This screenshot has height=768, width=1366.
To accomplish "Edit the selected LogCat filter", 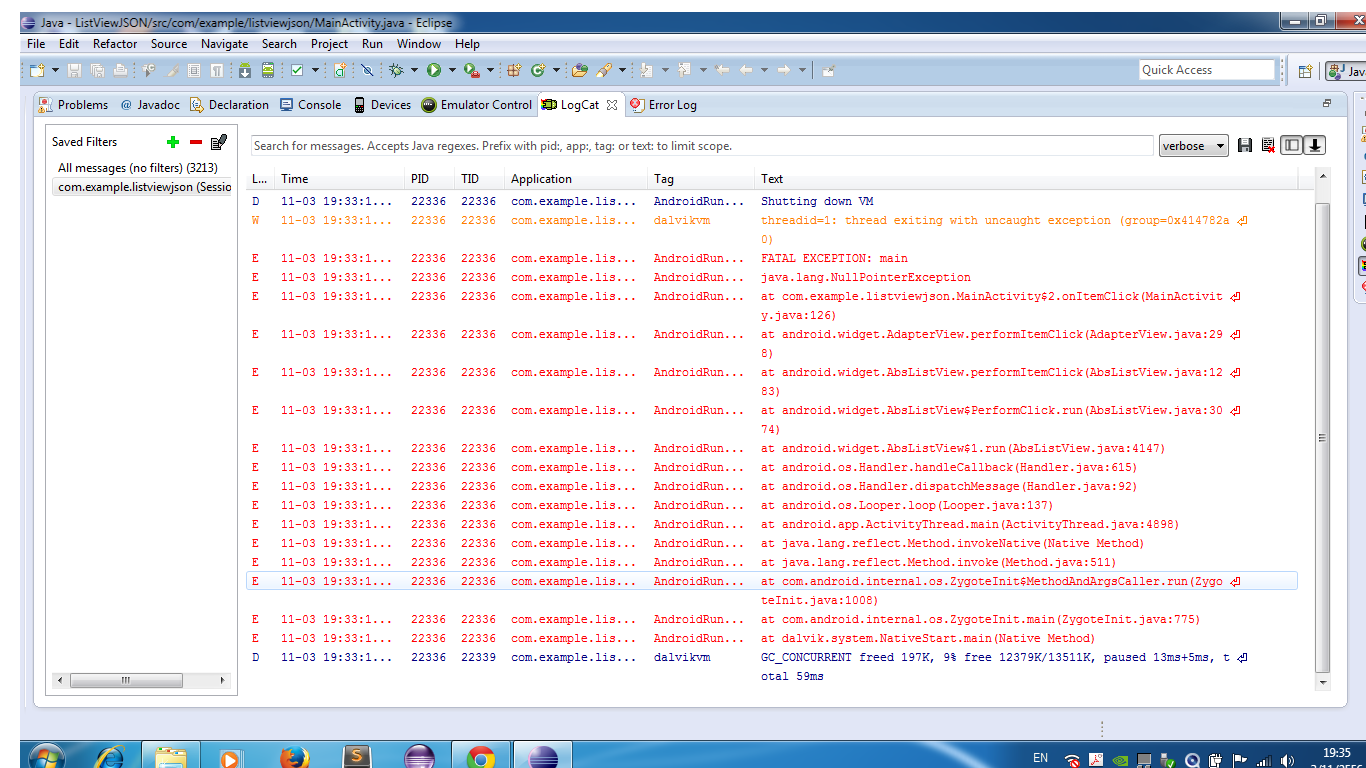I will (219, 142).
